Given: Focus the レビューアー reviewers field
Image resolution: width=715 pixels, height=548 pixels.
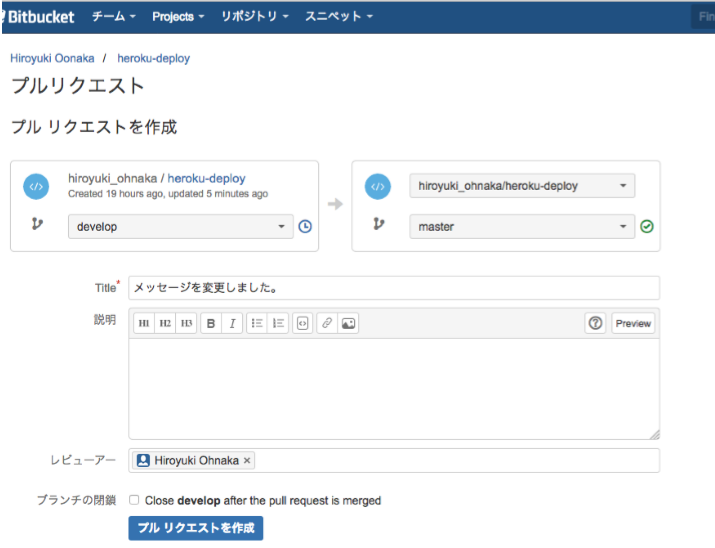Looking at the screenshot, I should click(x=394, y=460).
